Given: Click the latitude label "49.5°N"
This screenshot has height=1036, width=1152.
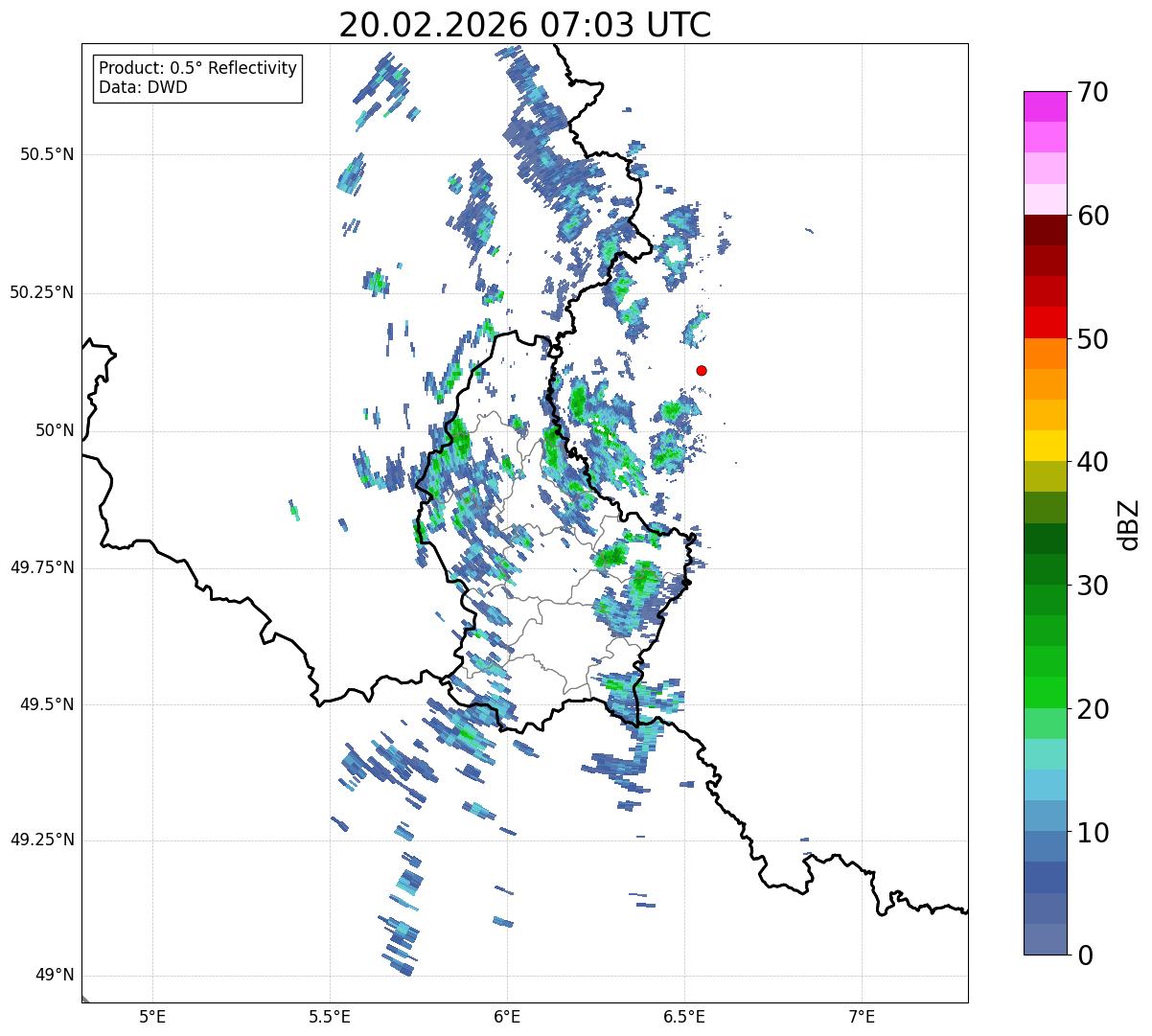Looking at the screenshot, I should click(47, 704).
